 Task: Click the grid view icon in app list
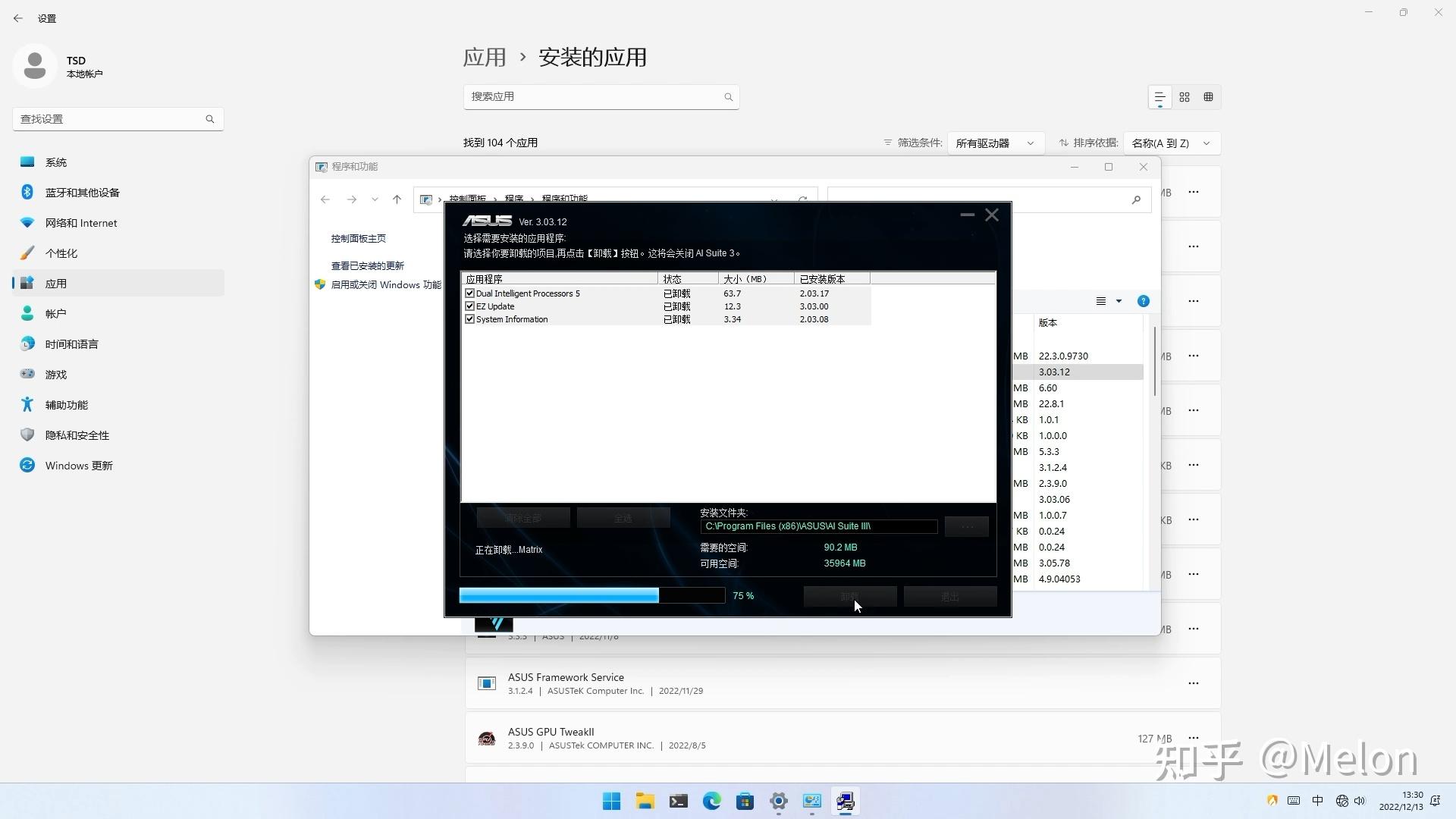pos(1185,97)
